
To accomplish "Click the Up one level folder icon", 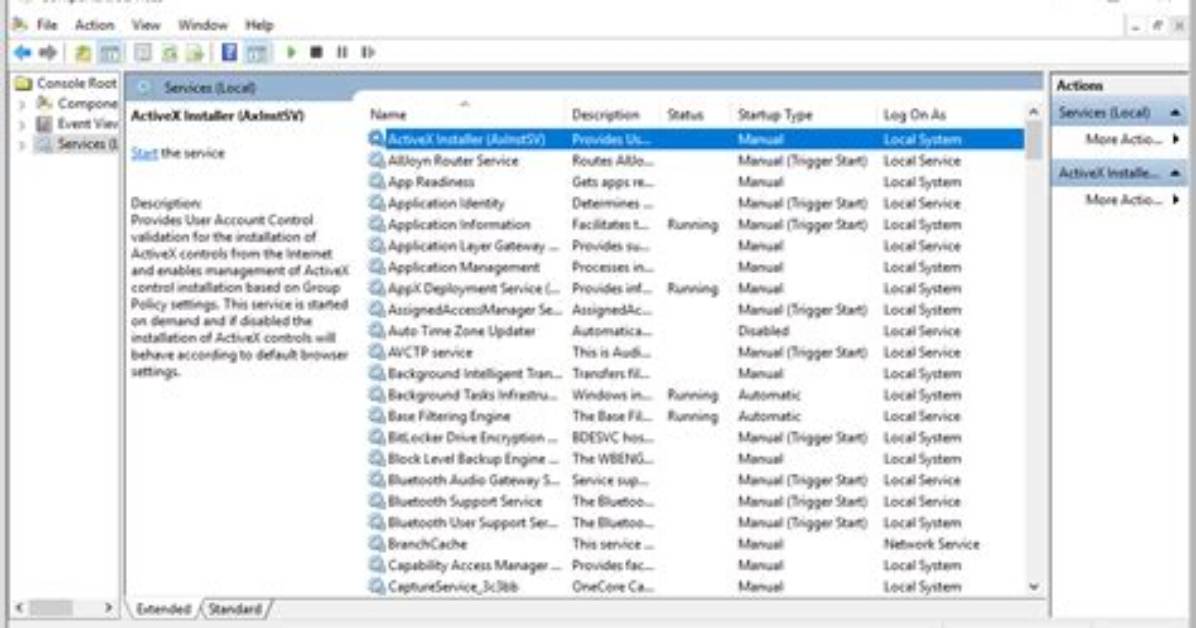I will click(x=82, y=53).
